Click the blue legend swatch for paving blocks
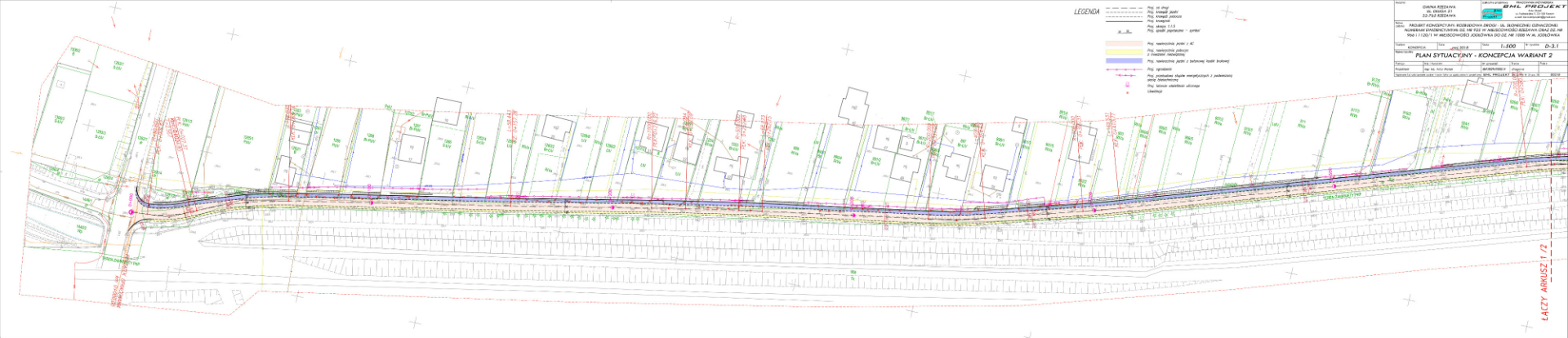This screenshot has width=1568, height=338. [x=1122, y=61]
